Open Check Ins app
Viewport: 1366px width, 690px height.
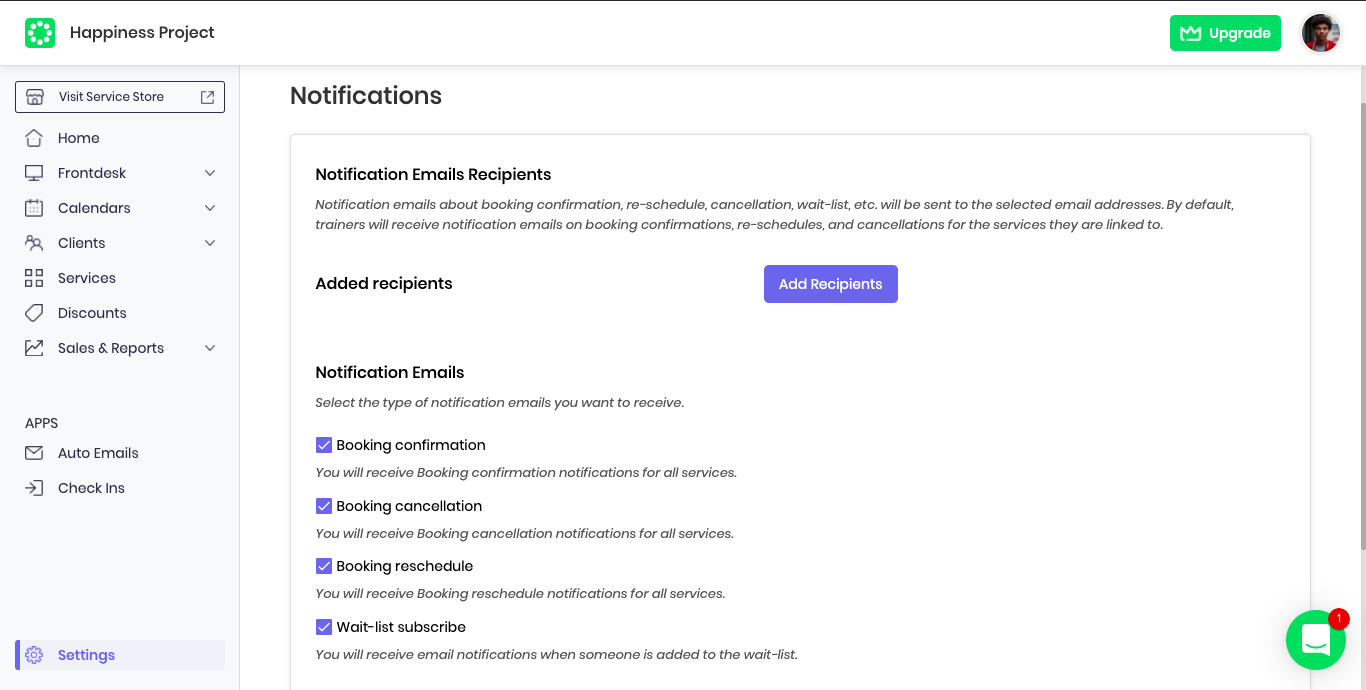pyautogui.click(x=120, y=488)
